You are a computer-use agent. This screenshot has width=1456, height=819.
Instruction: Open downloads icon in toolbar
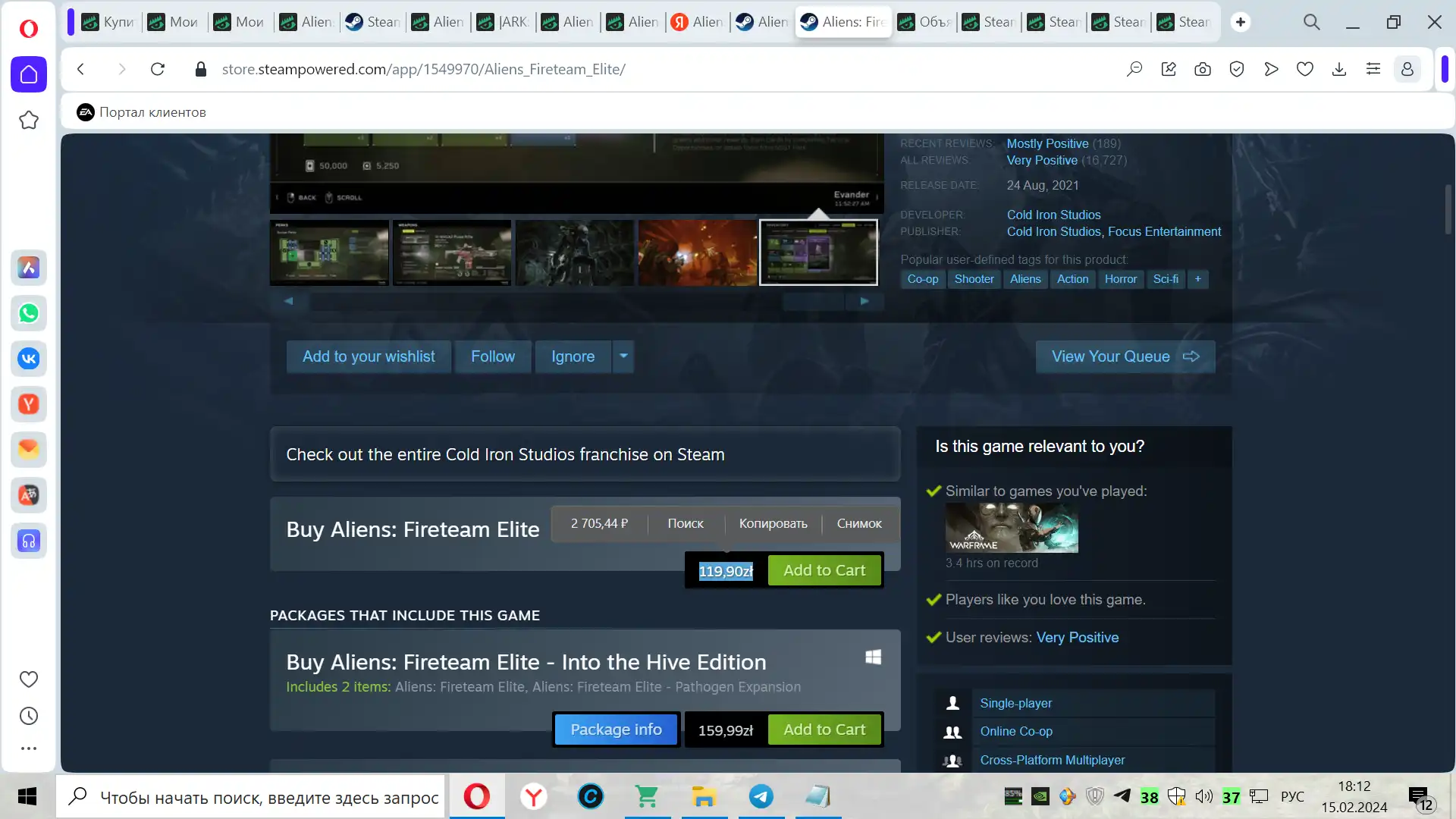1339,69
